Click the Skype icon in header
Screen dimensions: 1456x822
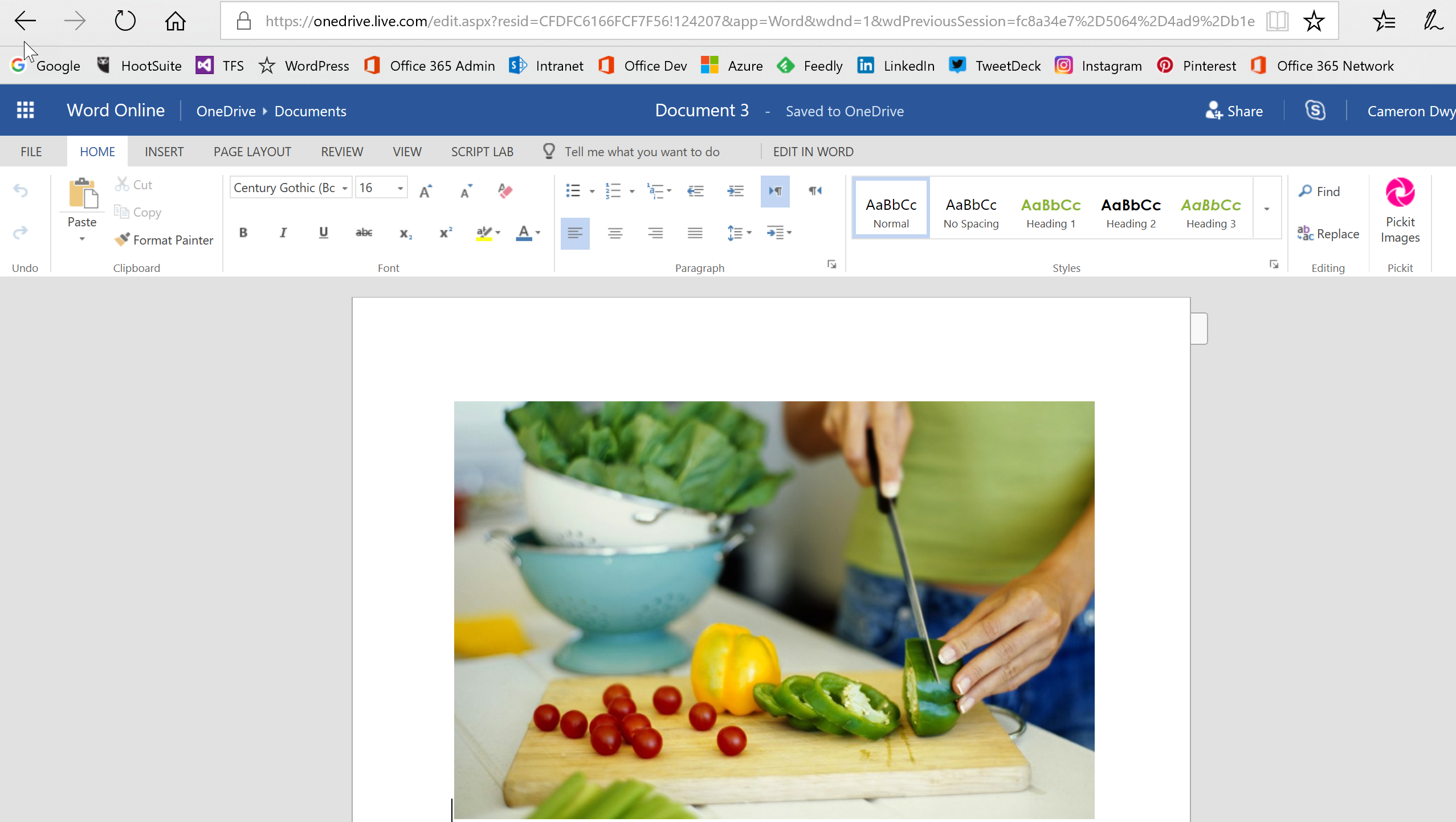coord(1315,111)
